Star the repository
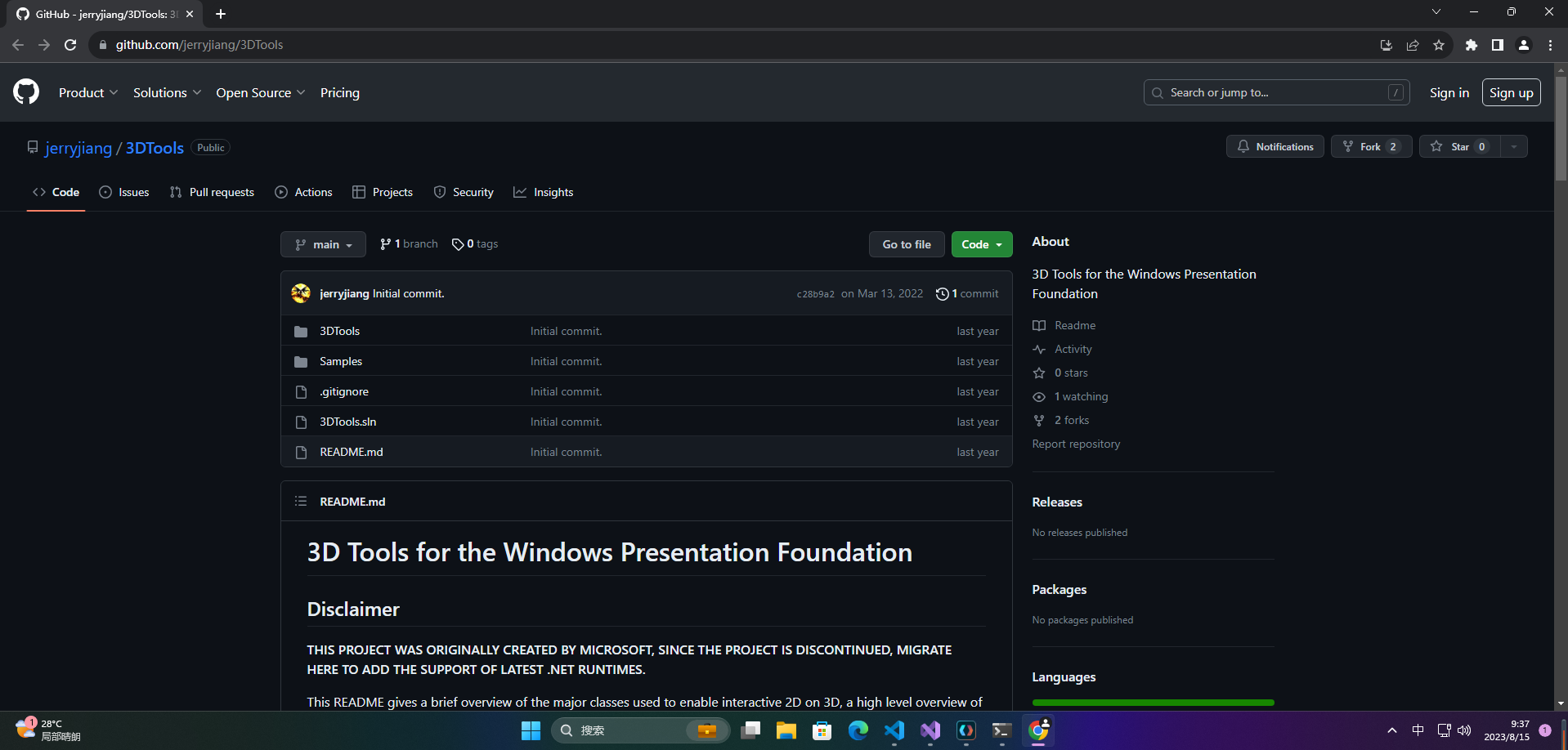 pos(1460,146)
